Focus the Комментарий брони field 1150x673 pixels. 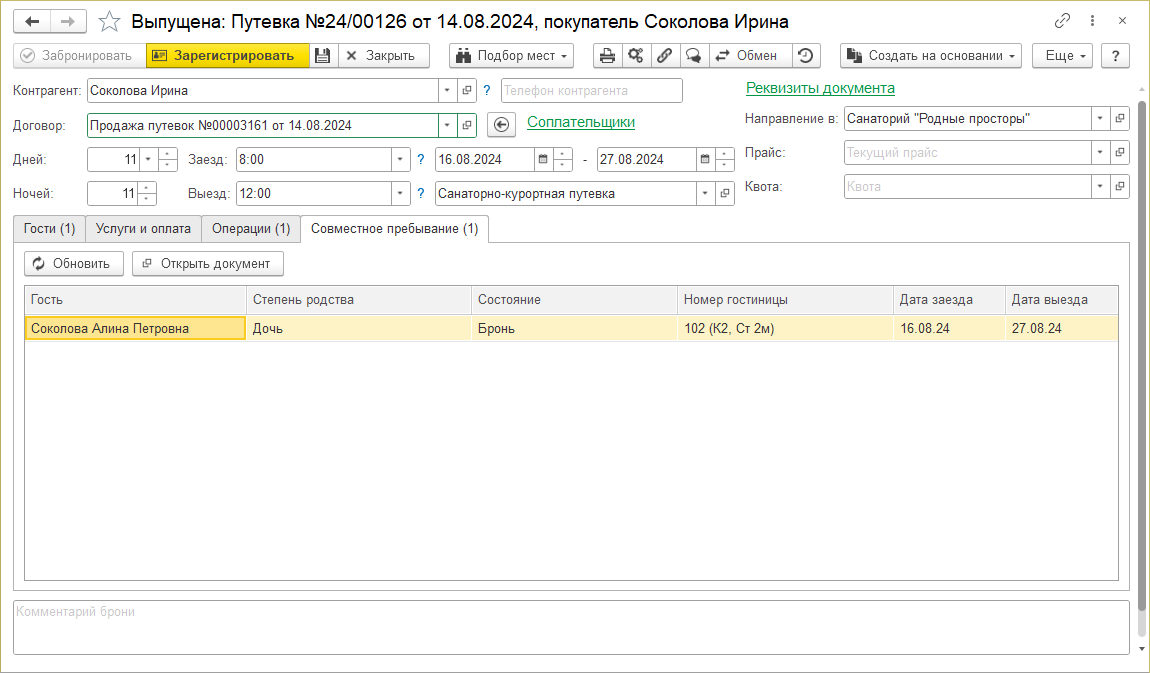[571, 628]
